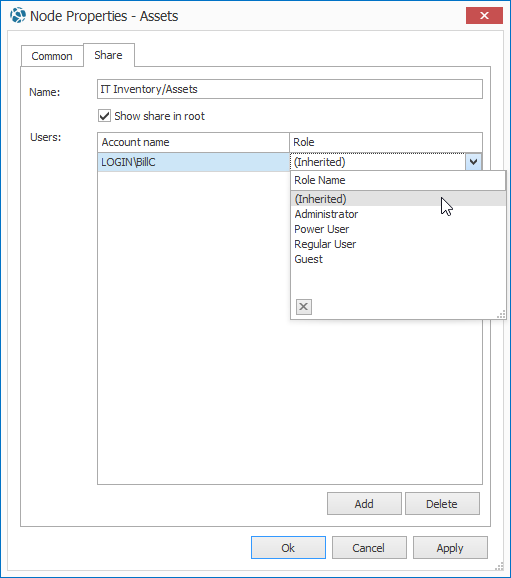Click the Delete user button

point(442,504)
